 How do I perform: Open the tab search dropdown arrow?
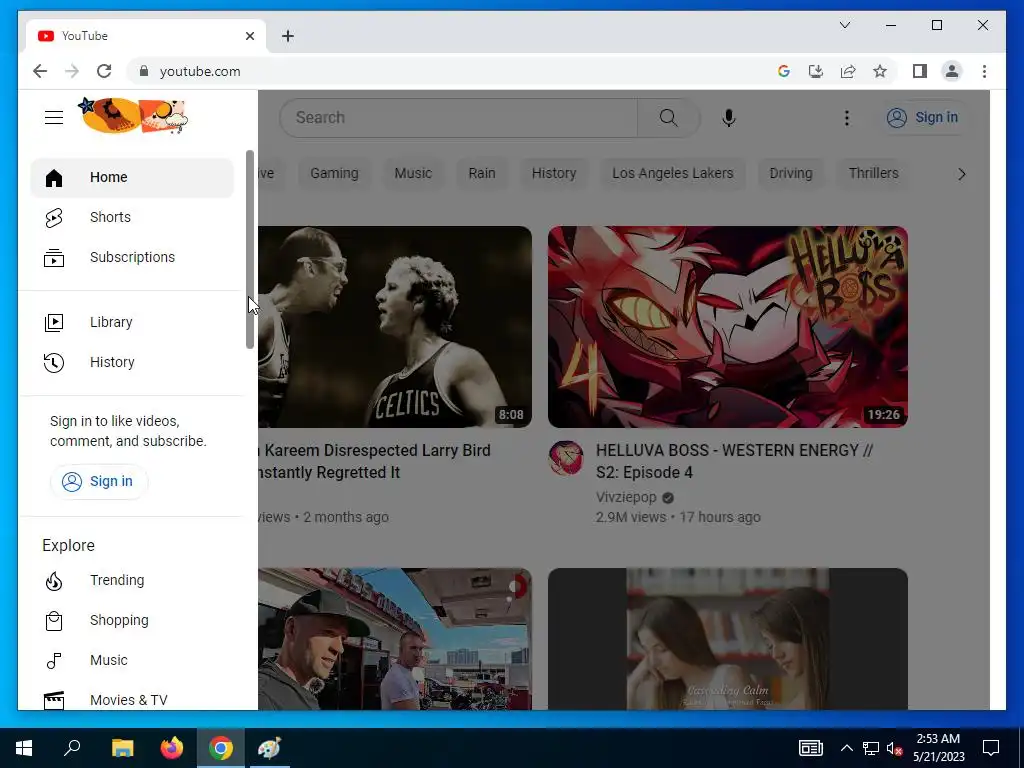pyautogui.click(x=844, y=25)
